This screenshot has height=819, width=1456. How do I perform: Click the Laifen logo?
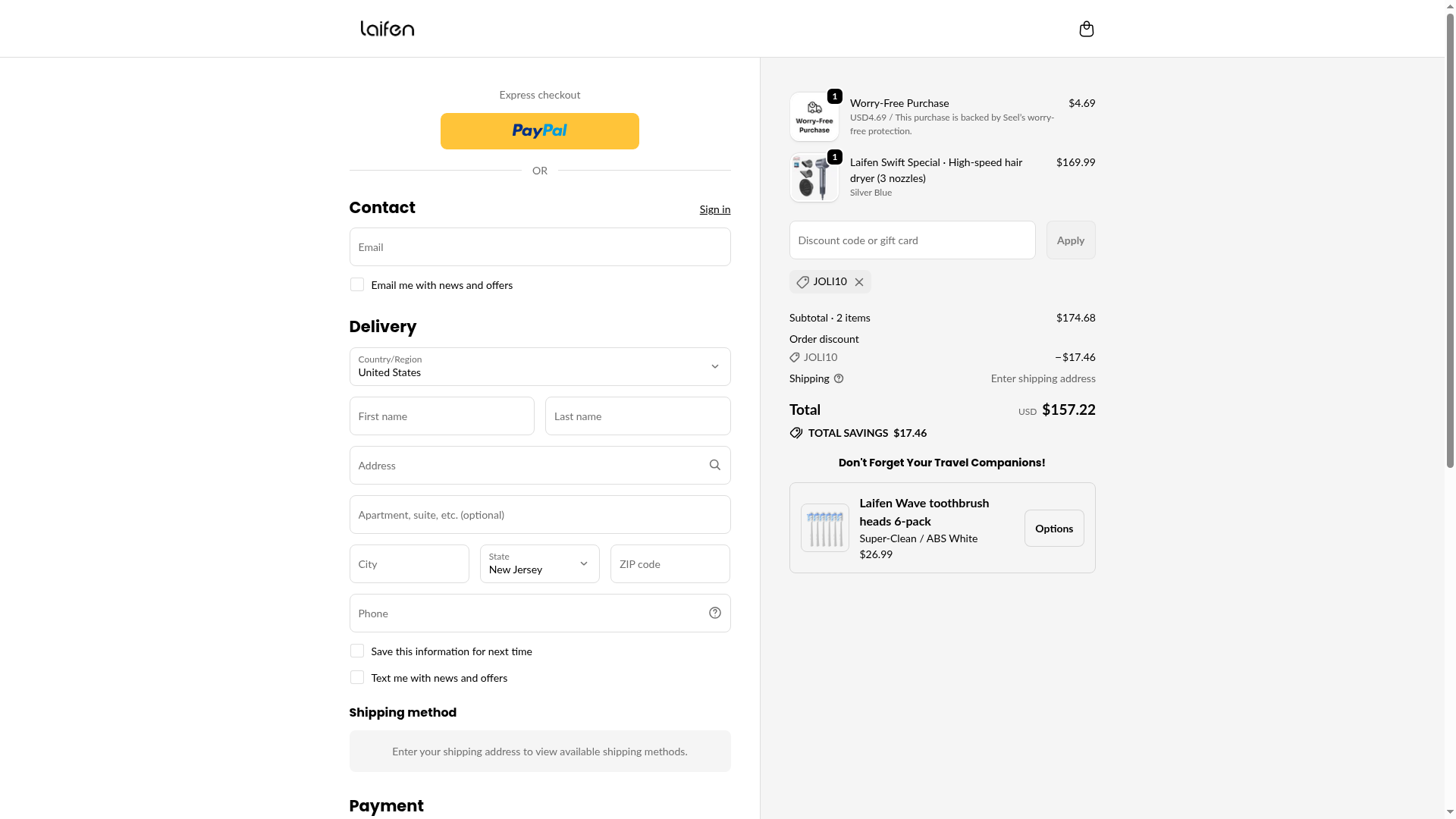pyautogui.click(x=387, y=29)
